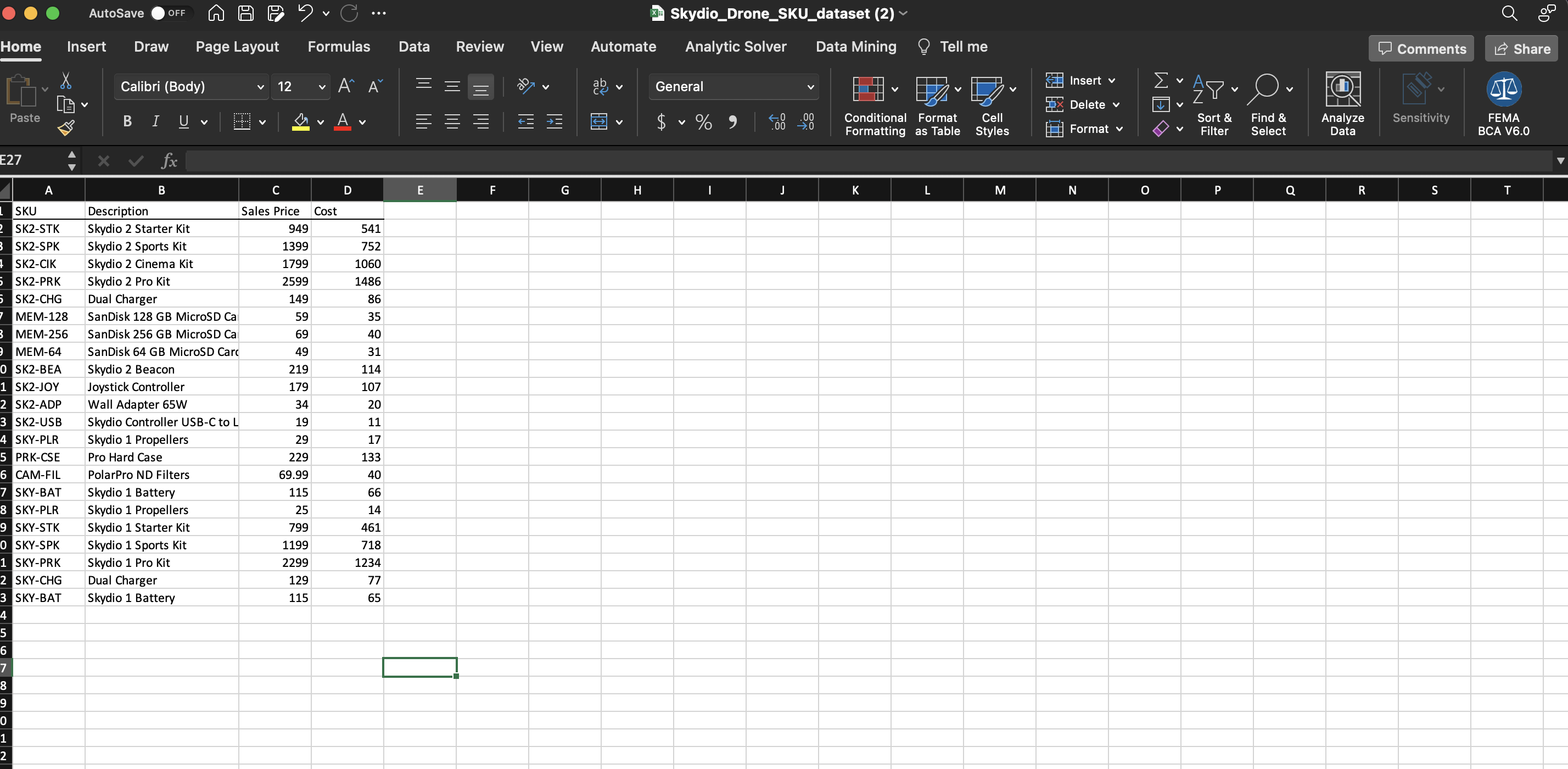Open Conditional Formatting
The width and height of the screenshot is (1568, 769).
[875, 105]
